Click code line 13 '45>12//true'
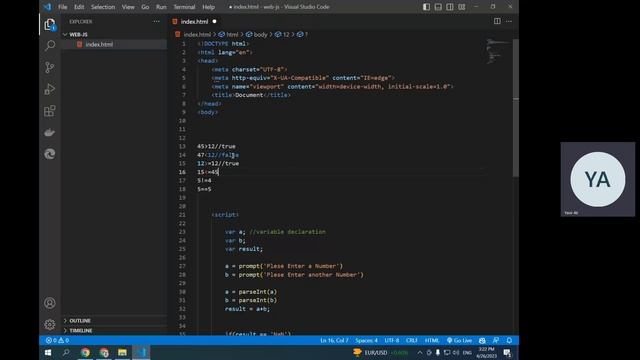 click(216, 146)
